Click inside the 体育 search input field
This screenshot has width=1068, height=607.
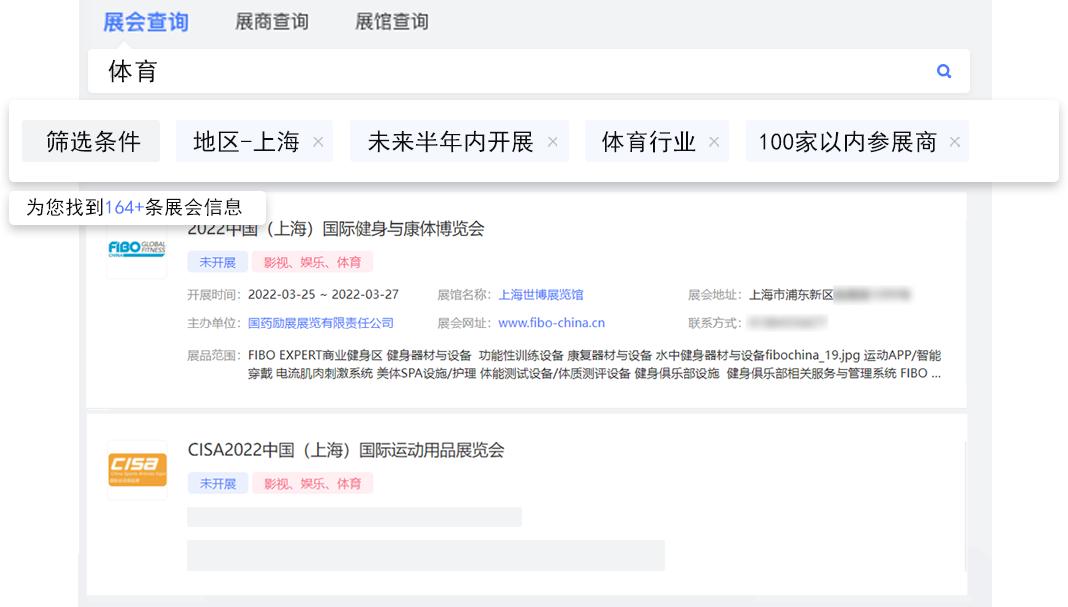tap(300, 70)
